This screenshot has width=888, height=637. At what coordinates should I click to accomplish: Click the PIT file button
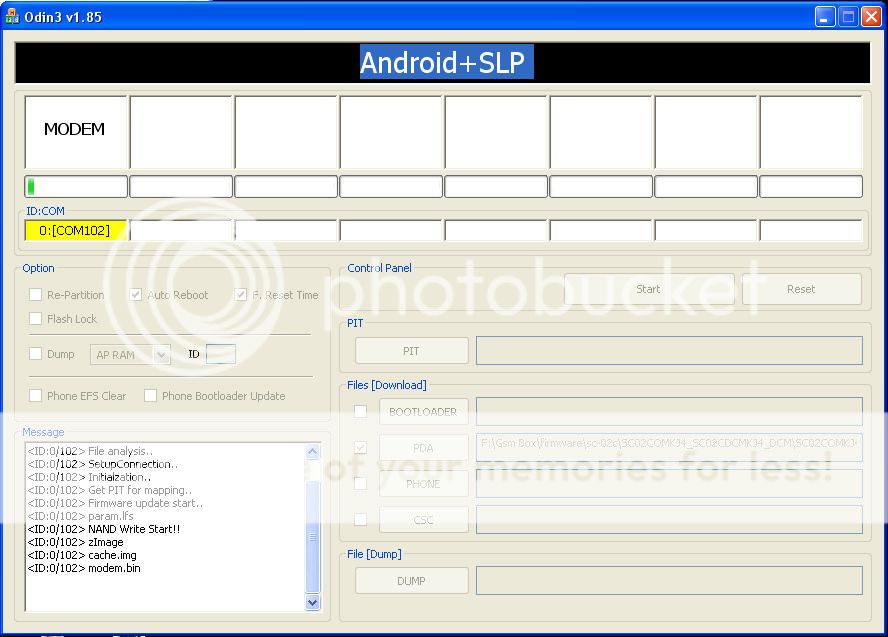411,351
